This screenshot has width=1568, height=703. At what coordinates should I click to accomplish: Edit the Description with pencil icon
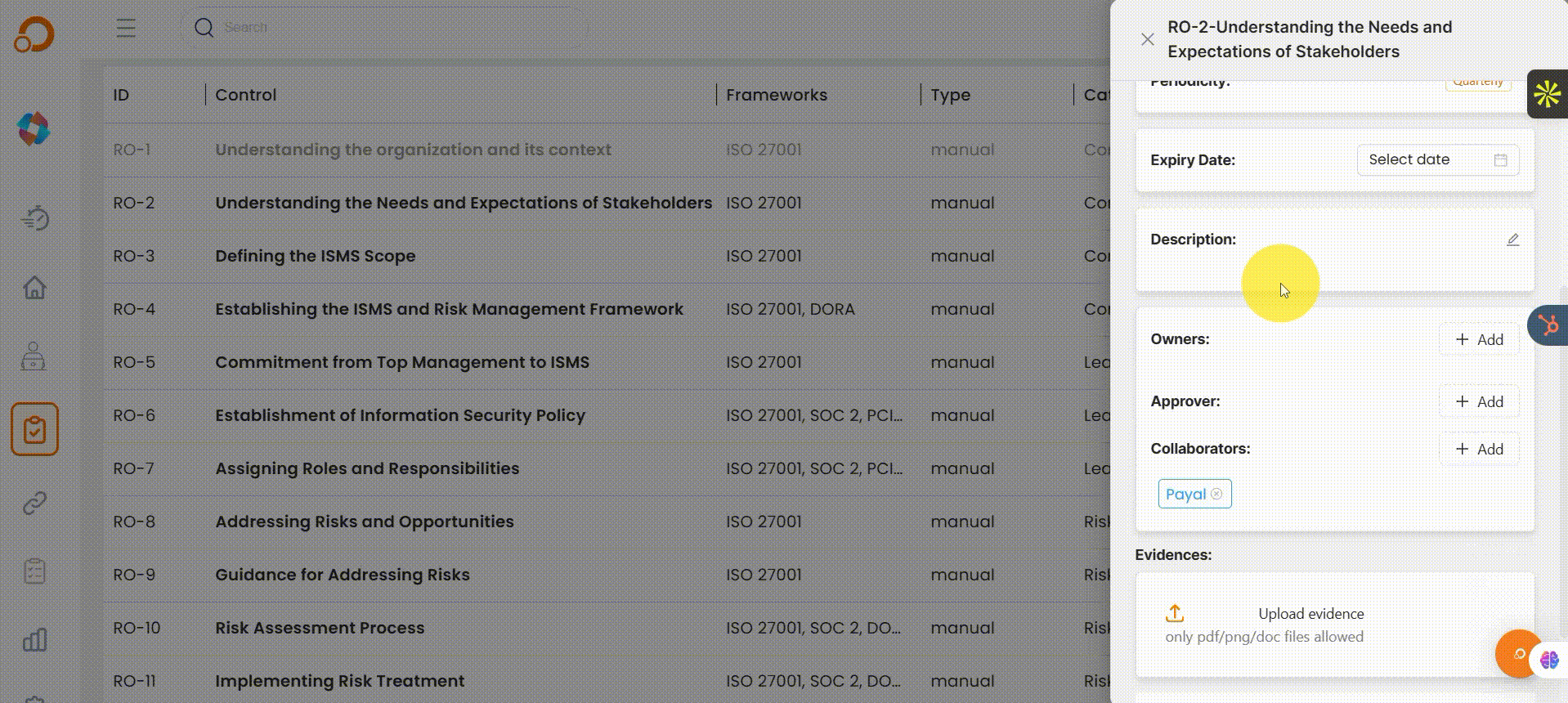coord(1512,240)
